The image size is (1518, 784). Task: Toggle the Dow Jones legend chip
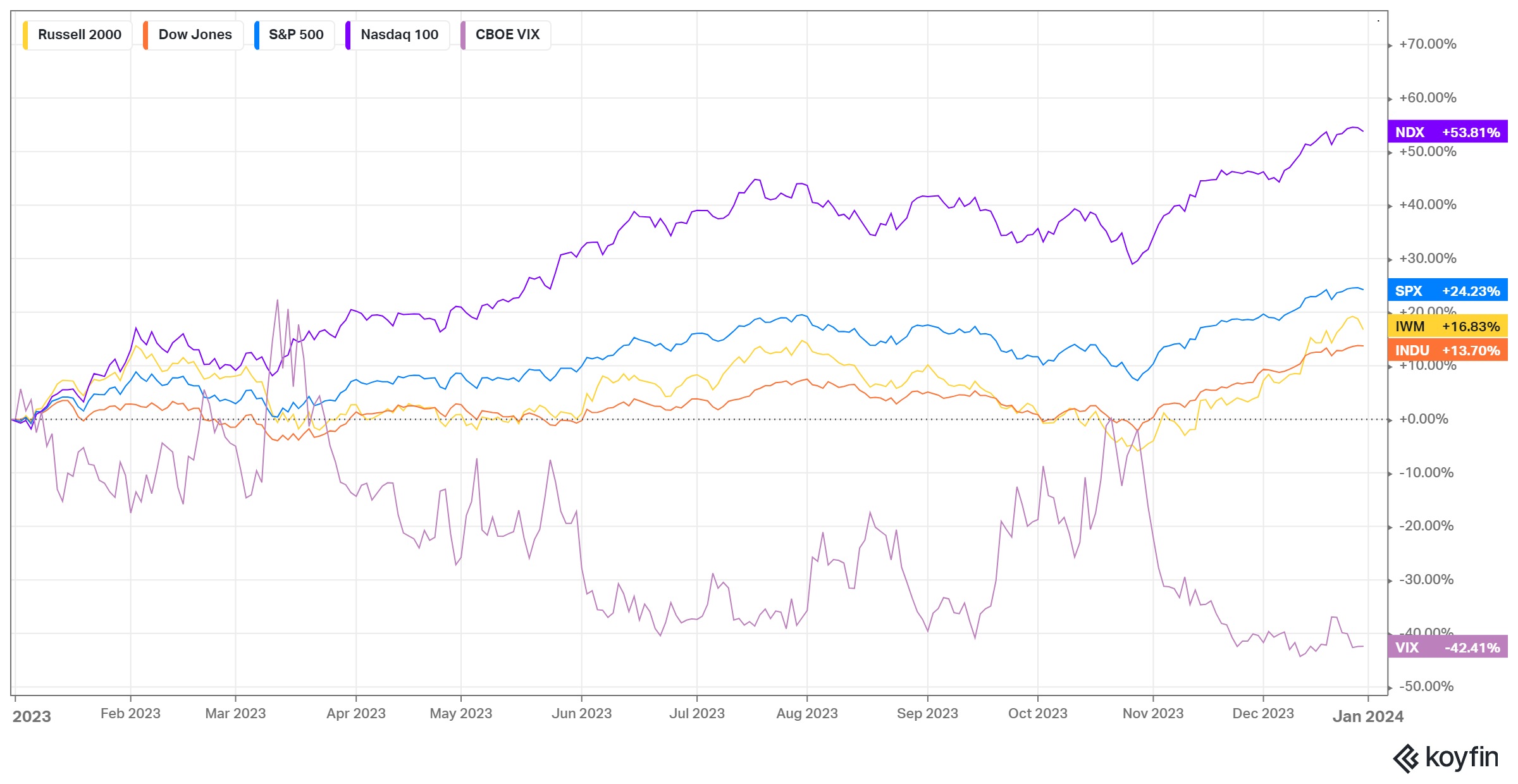(x=195, y=35)
